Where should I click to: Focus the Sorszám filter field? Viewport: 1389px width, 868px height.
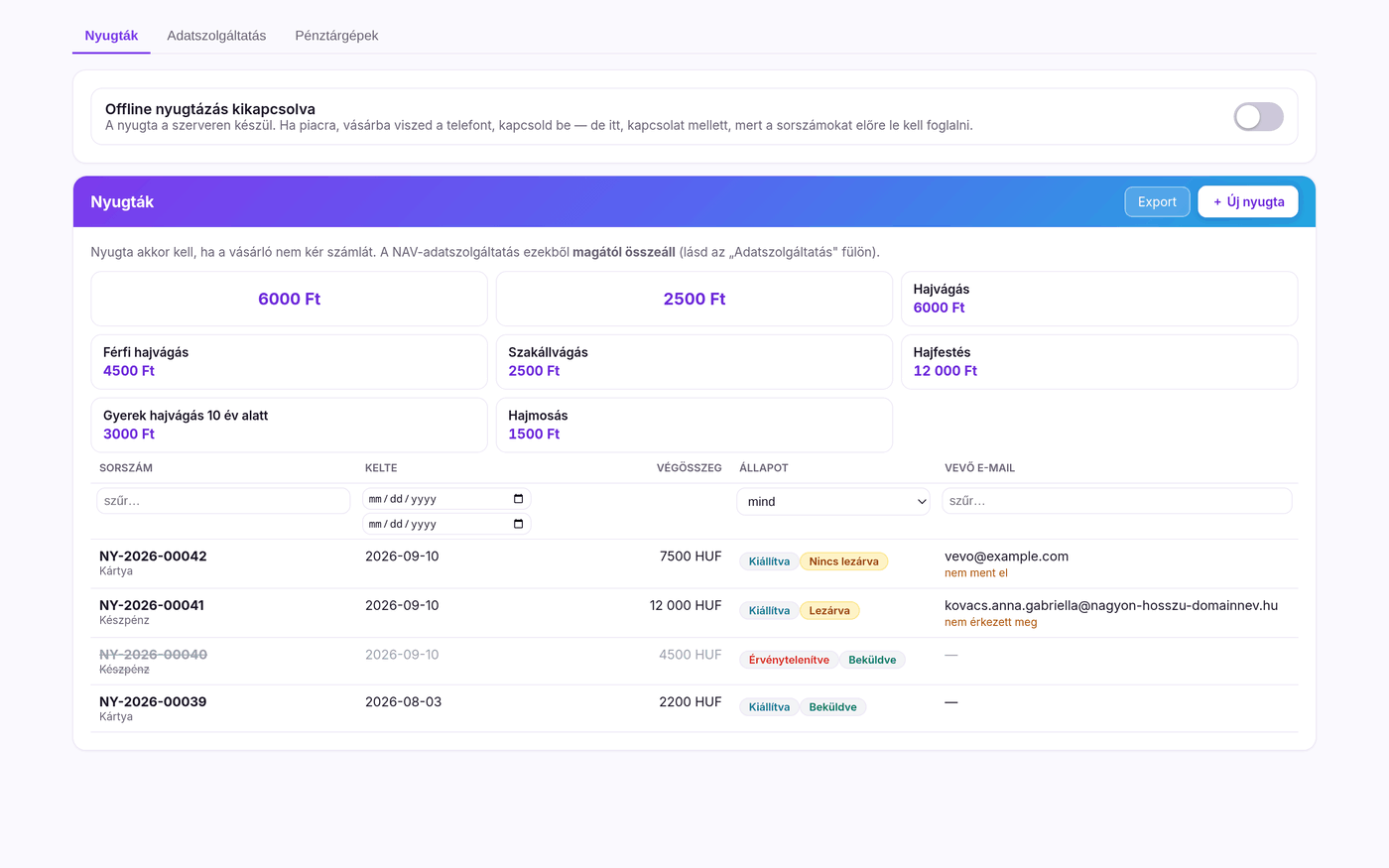pos(223,501)
